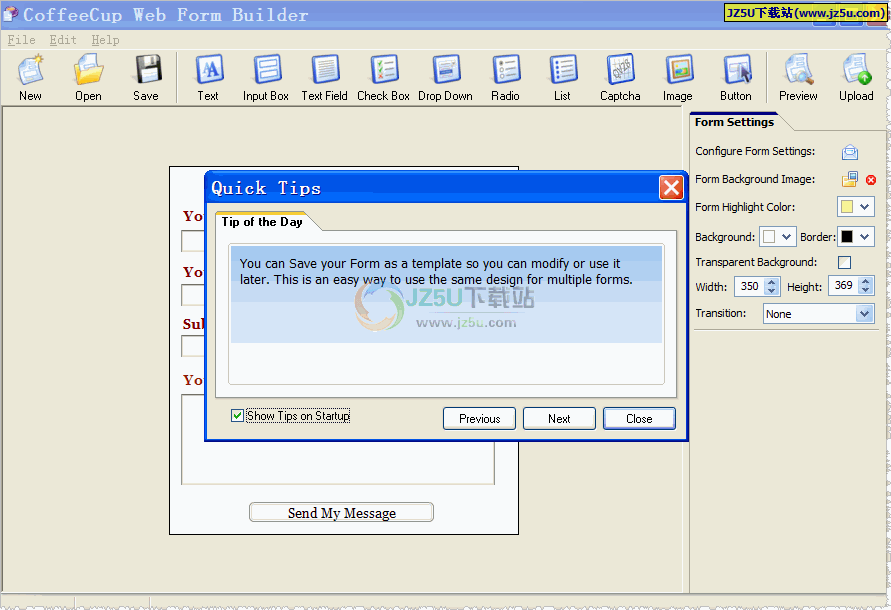Decrease the form Height value
The image size is (891, 610).
tap(865, 290)
